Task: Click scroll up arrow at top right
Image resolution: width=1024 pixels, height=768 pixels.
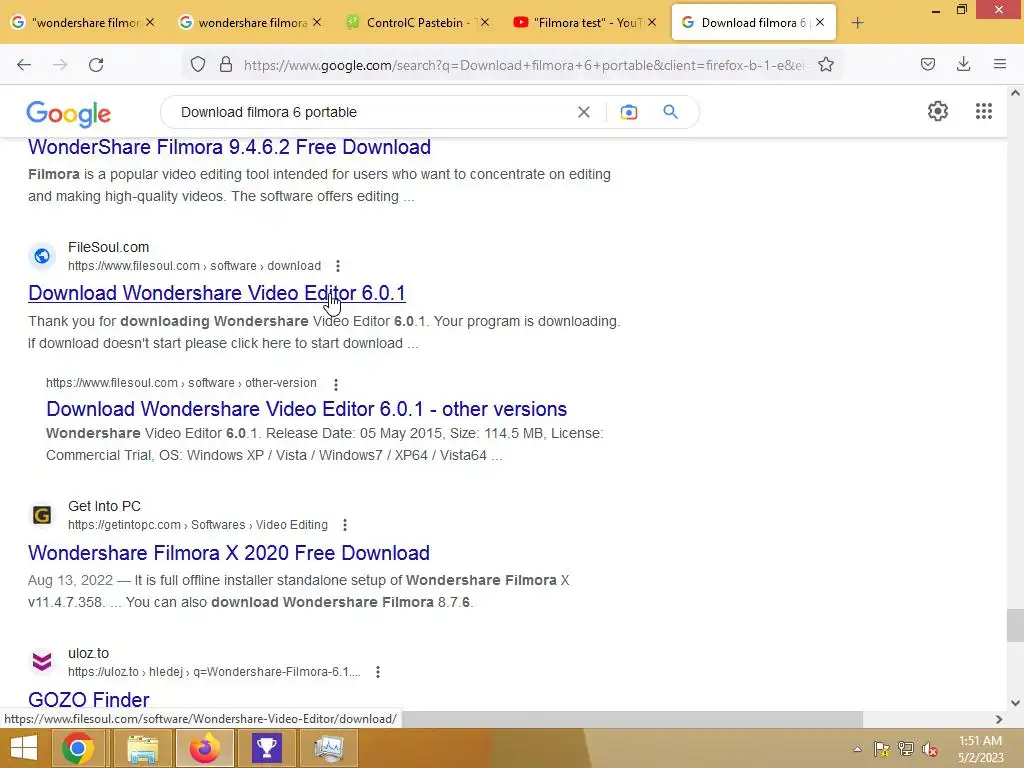Action: (1015, 93)
